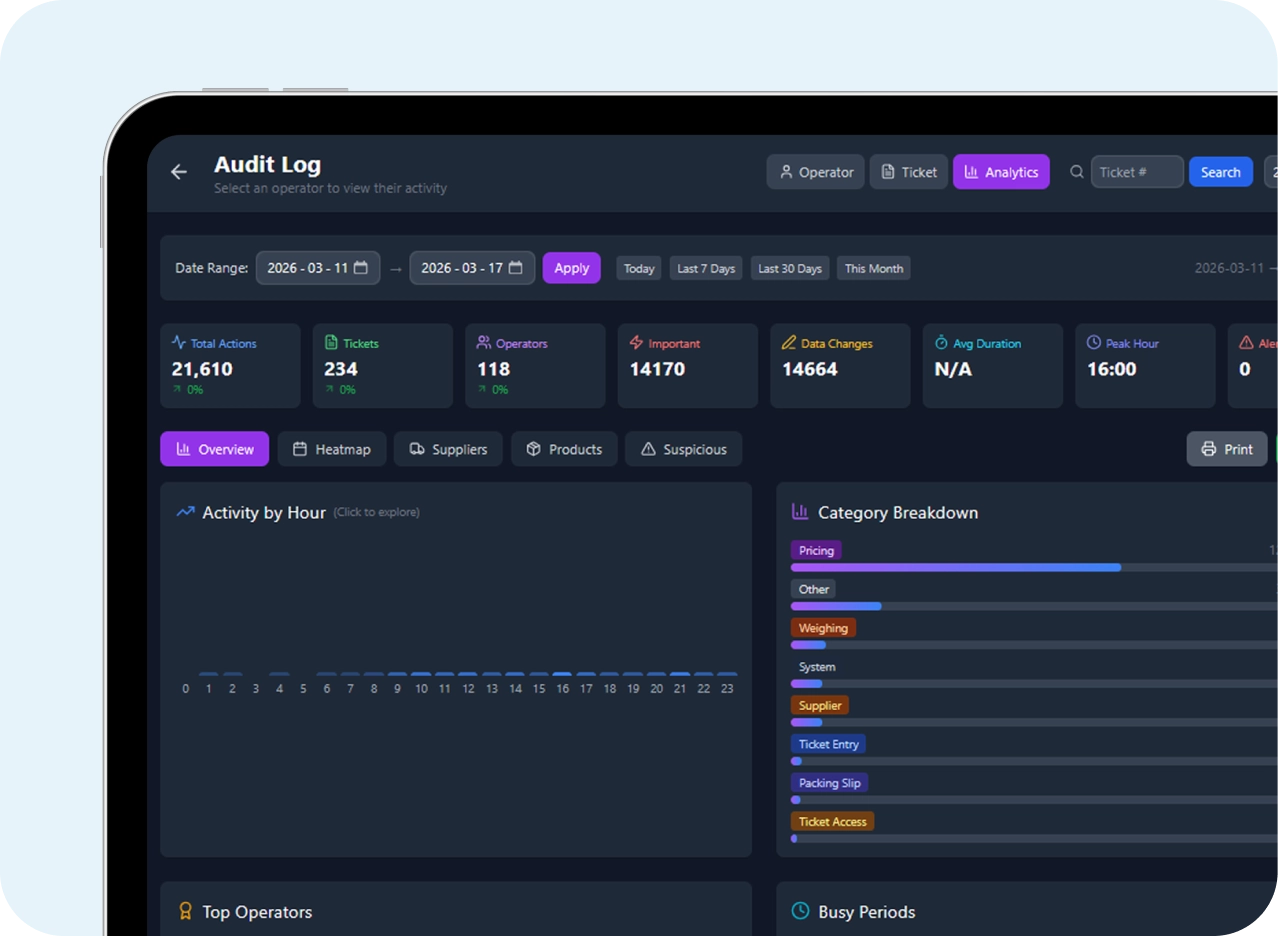Select the Weighing category tag
Viewport: 1278px width, 936px height.
(823, 628)
